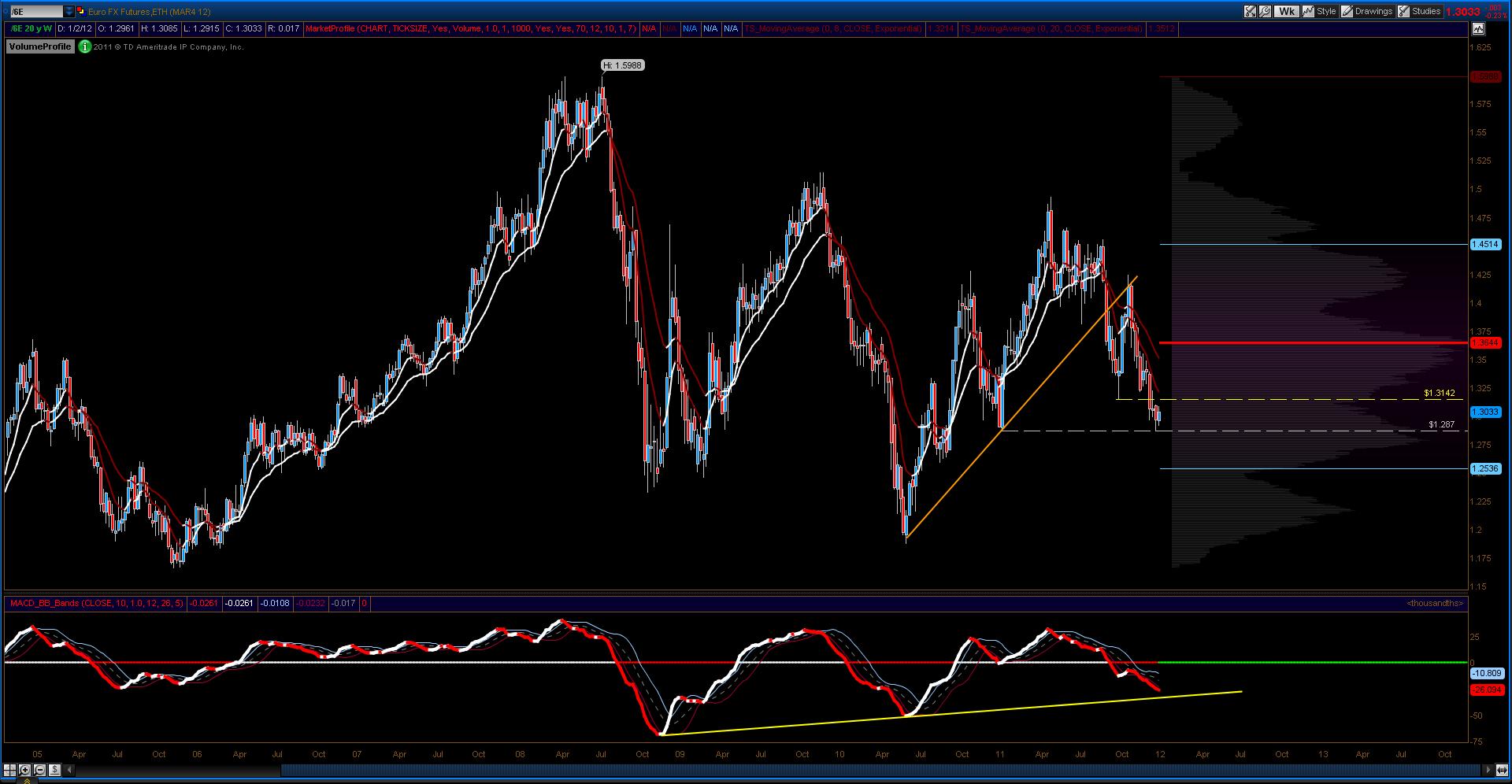The height and width of the screenshot is (784, 1512).
Task: Select the /6E 20 y W label
Action: point(31,28)
